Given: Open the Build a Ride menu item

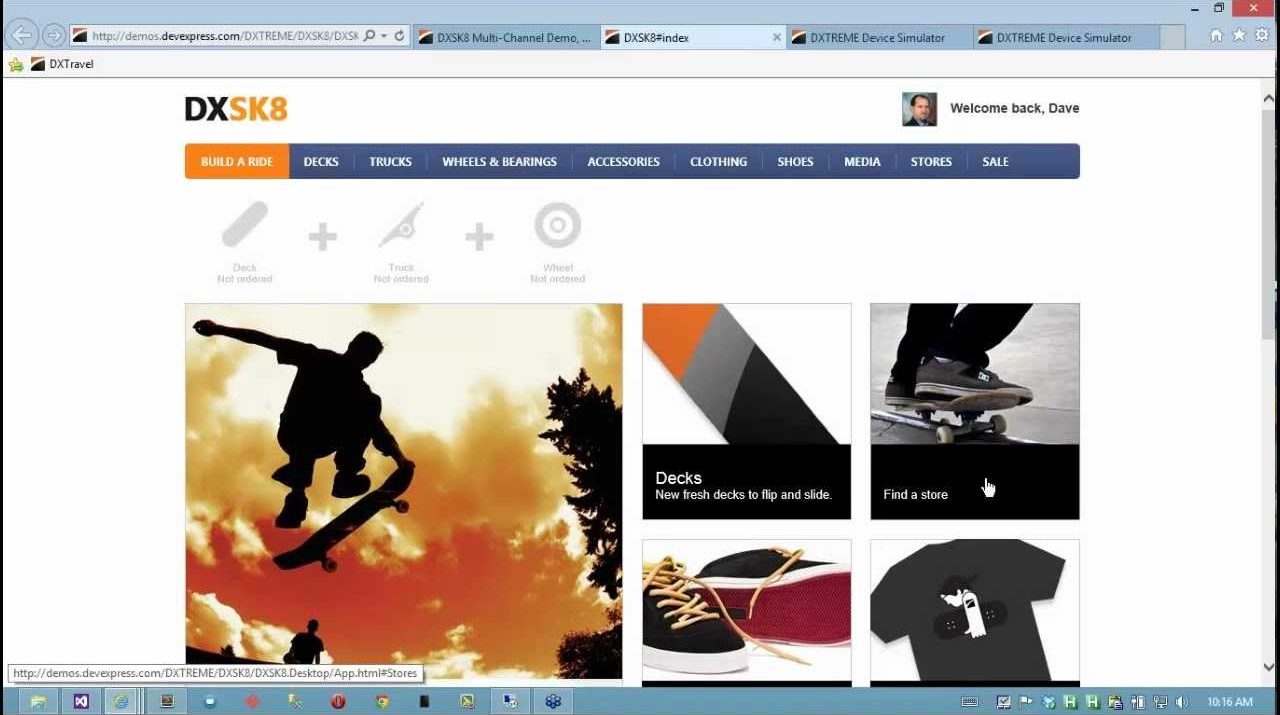Looking at the screenshot, I should pyautogui.click(x=237, y=162).
